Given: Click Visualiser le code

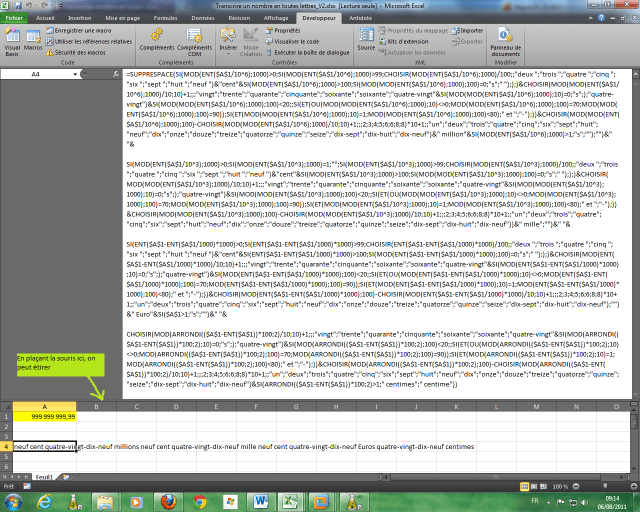Looking at the screenshot, I should (x=292, y=42).
